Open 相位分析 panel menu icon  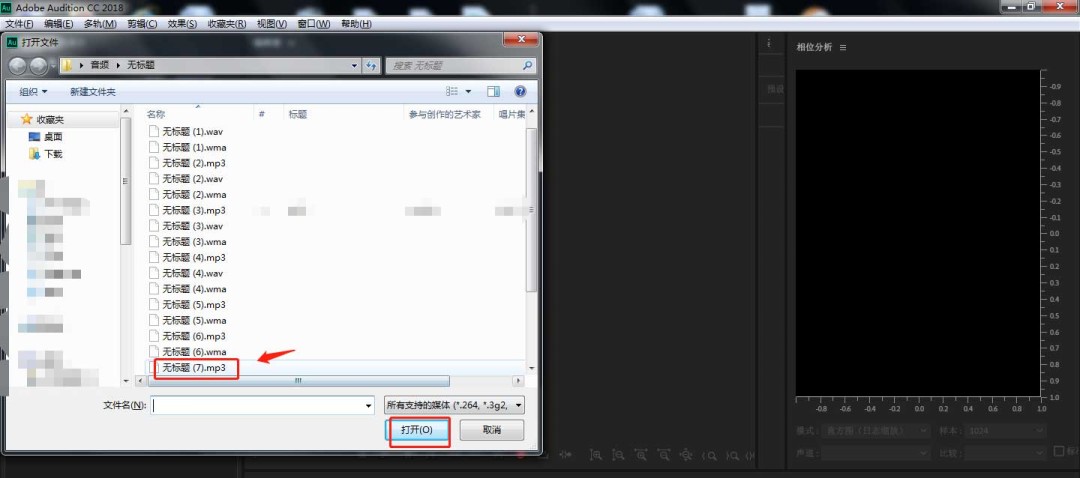843,48
